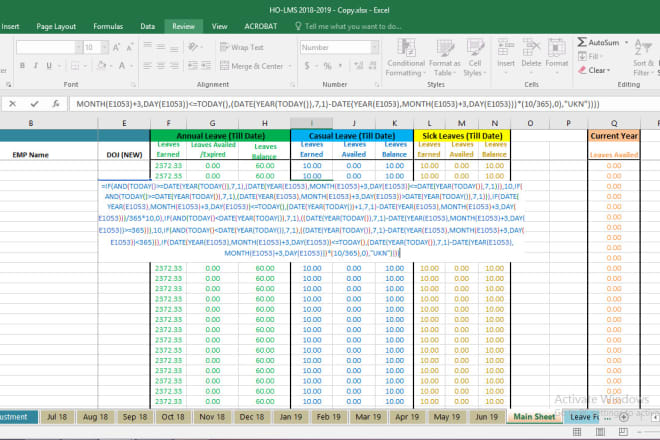Image resolution: width=660 pixels, height=440 pixels.
Task: Select column header G
Action: (212, 123)
